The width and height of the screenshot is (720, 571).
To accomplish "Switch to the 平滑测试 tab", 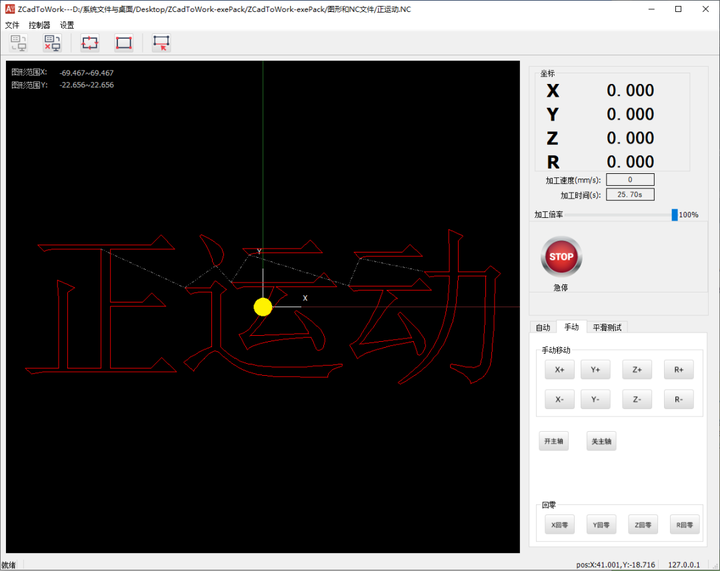I will (x=607, y=327).
